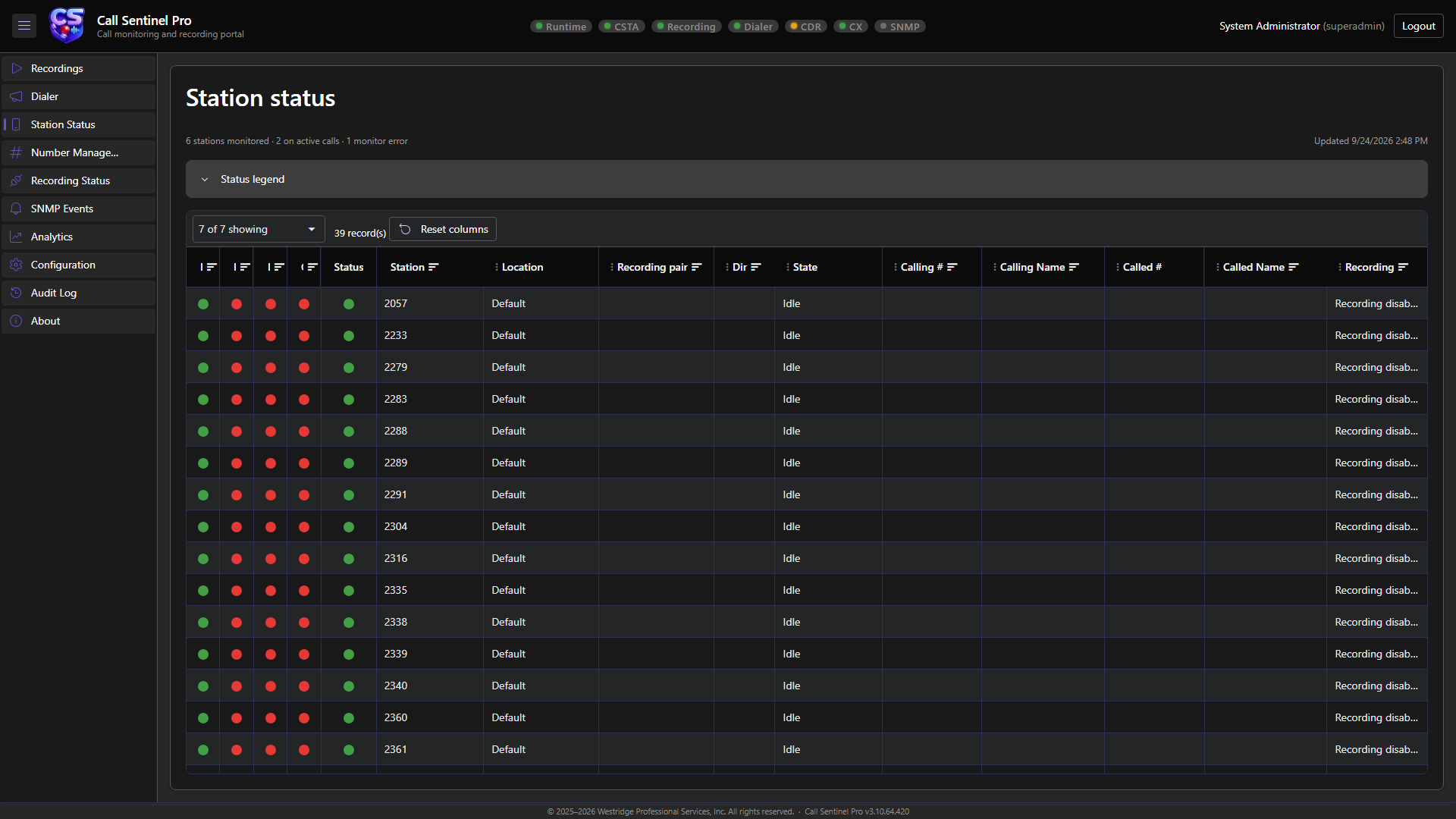Select station 2288 cell
1456x819 pixels.
pos(430,431)
